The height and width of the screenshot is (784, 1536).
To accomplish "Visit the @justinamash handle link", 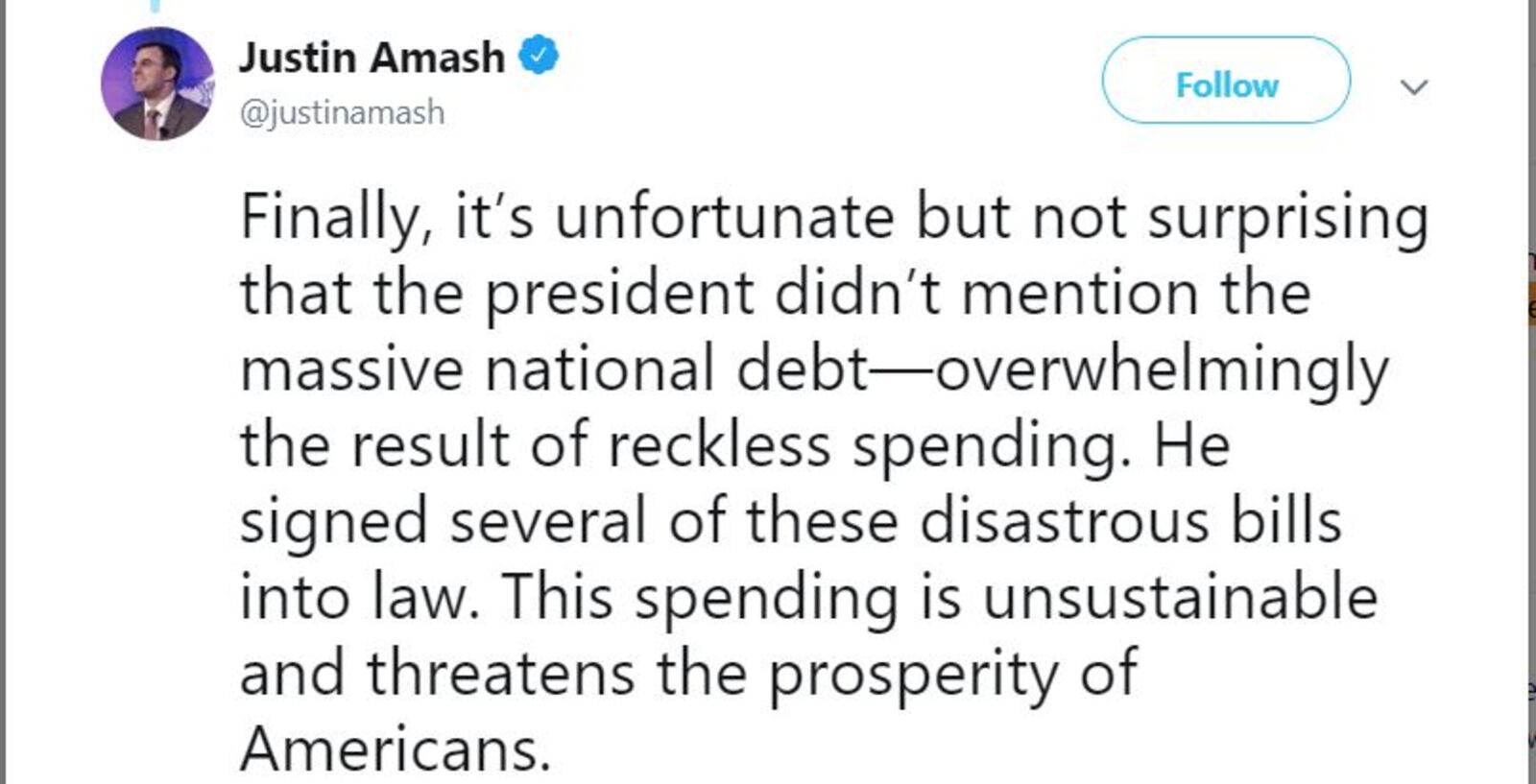I will point(342,113).
